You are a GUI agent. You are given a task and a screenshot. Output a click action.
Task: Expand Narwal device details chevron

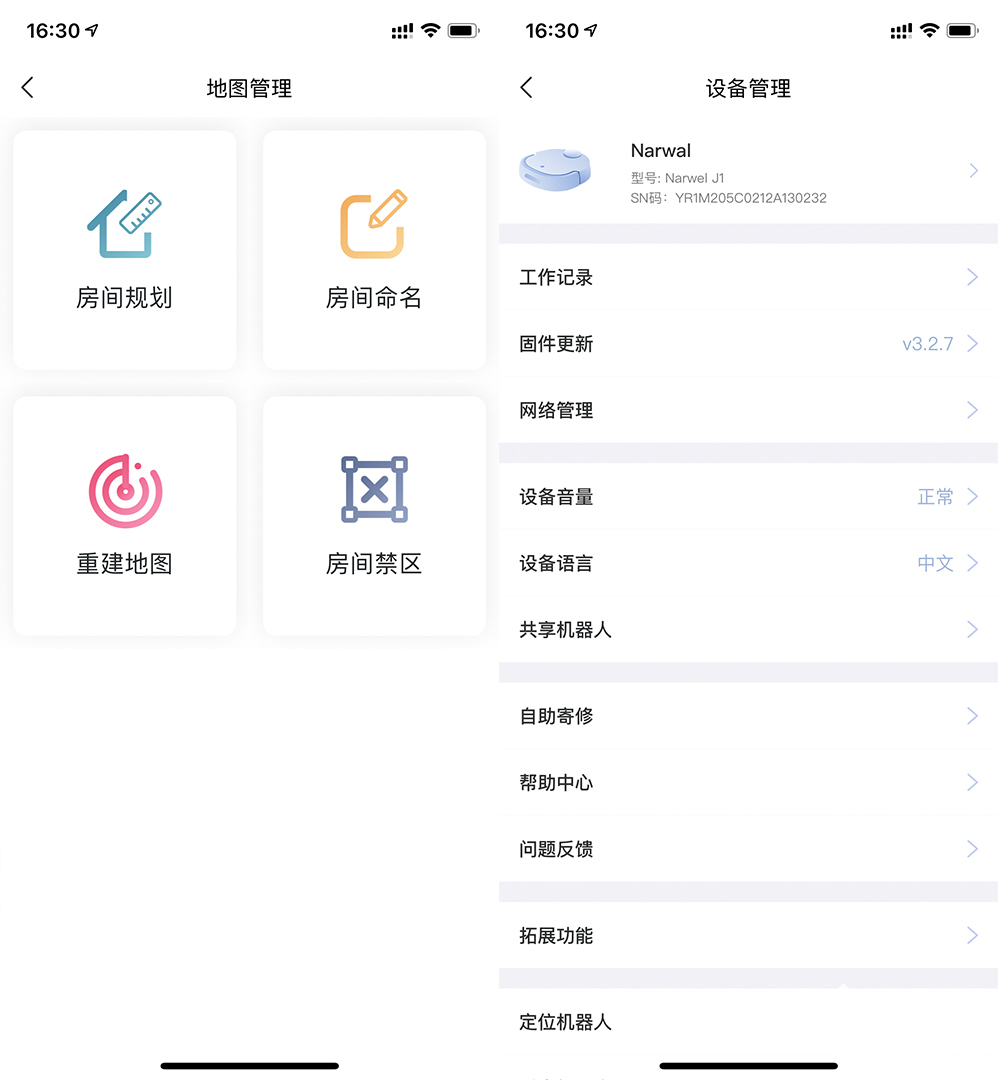tap(973, 171)
